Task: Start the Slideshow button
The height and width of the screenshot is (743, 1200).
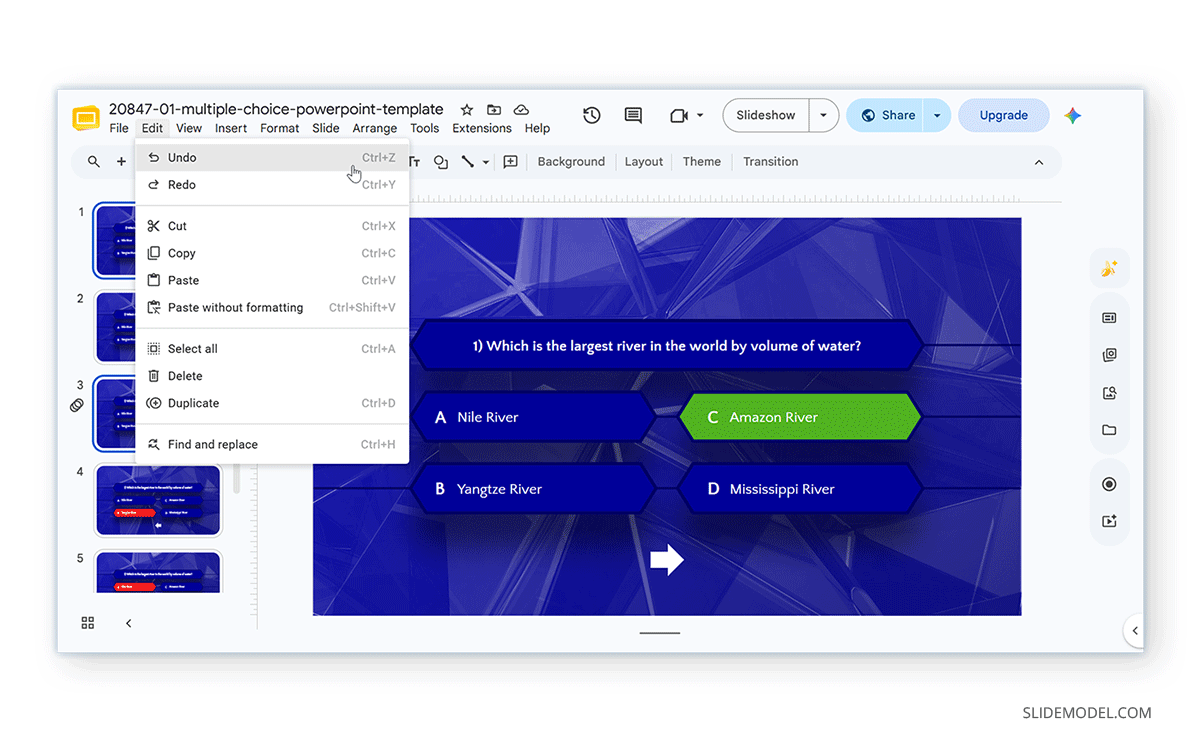Action: point(766,115)
